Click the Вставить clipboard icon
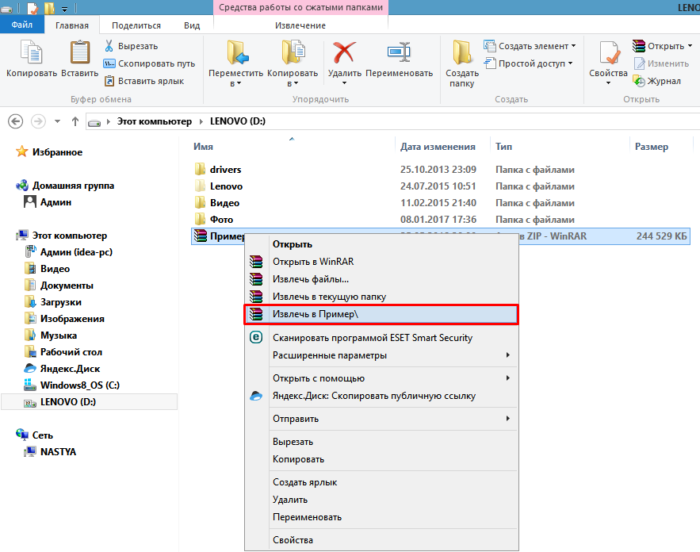Image resolution: width=700 pixels, height=552 pixels. point(80,53)
